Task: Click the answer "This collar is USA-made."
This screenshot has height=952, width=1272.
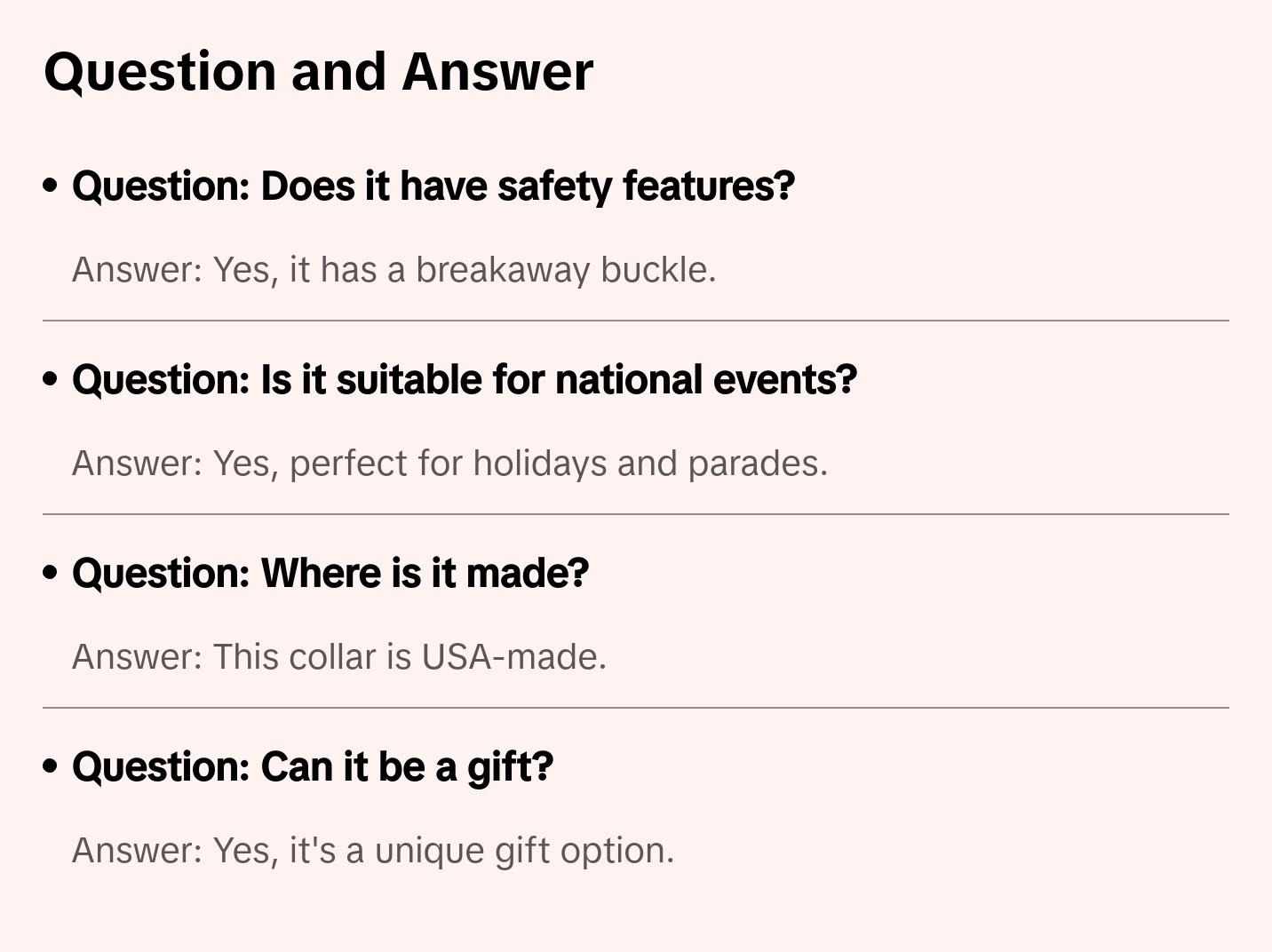Action: [339, 657]
